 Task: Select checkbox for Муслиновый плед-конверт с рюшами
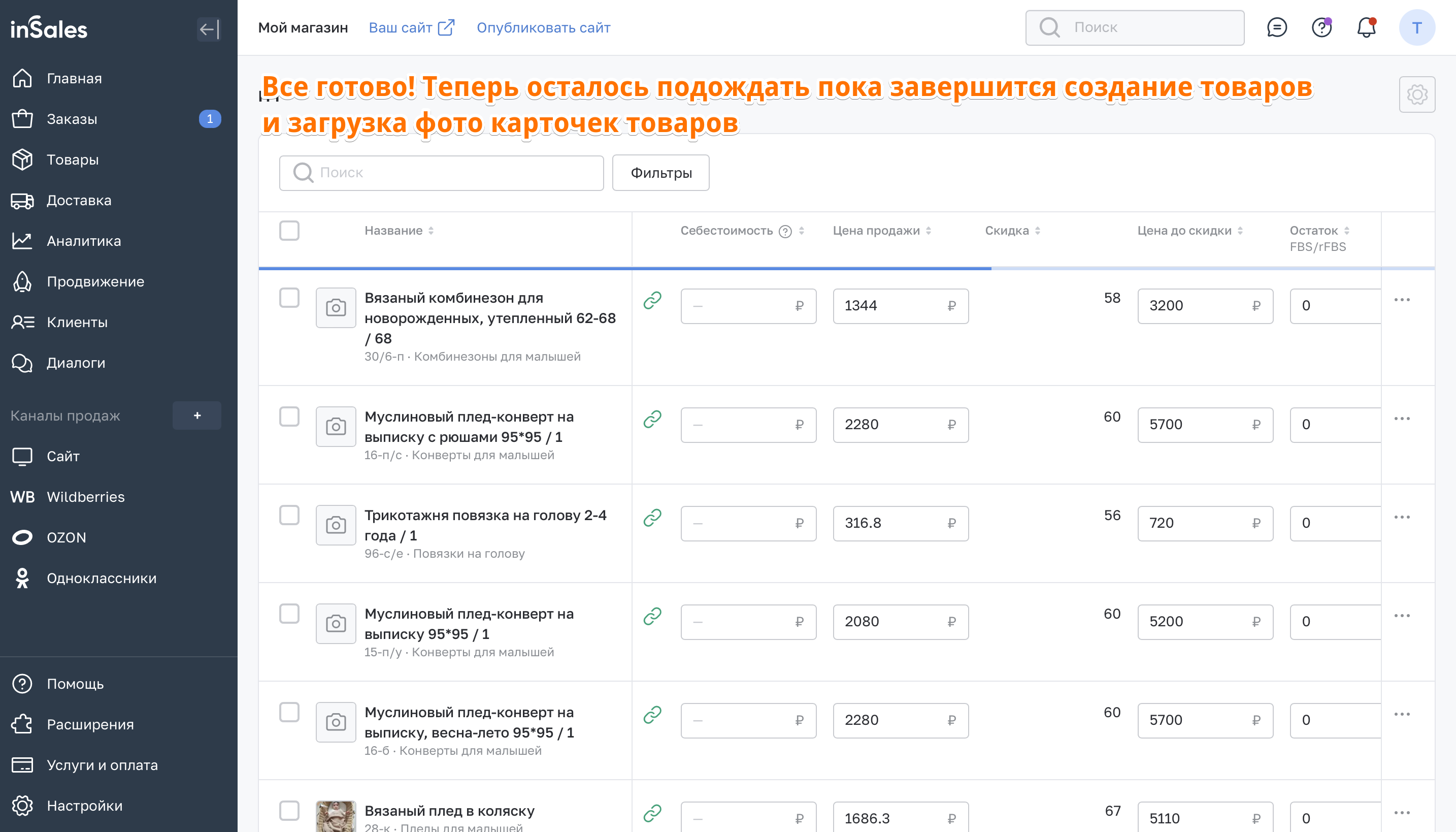[289, 417]
